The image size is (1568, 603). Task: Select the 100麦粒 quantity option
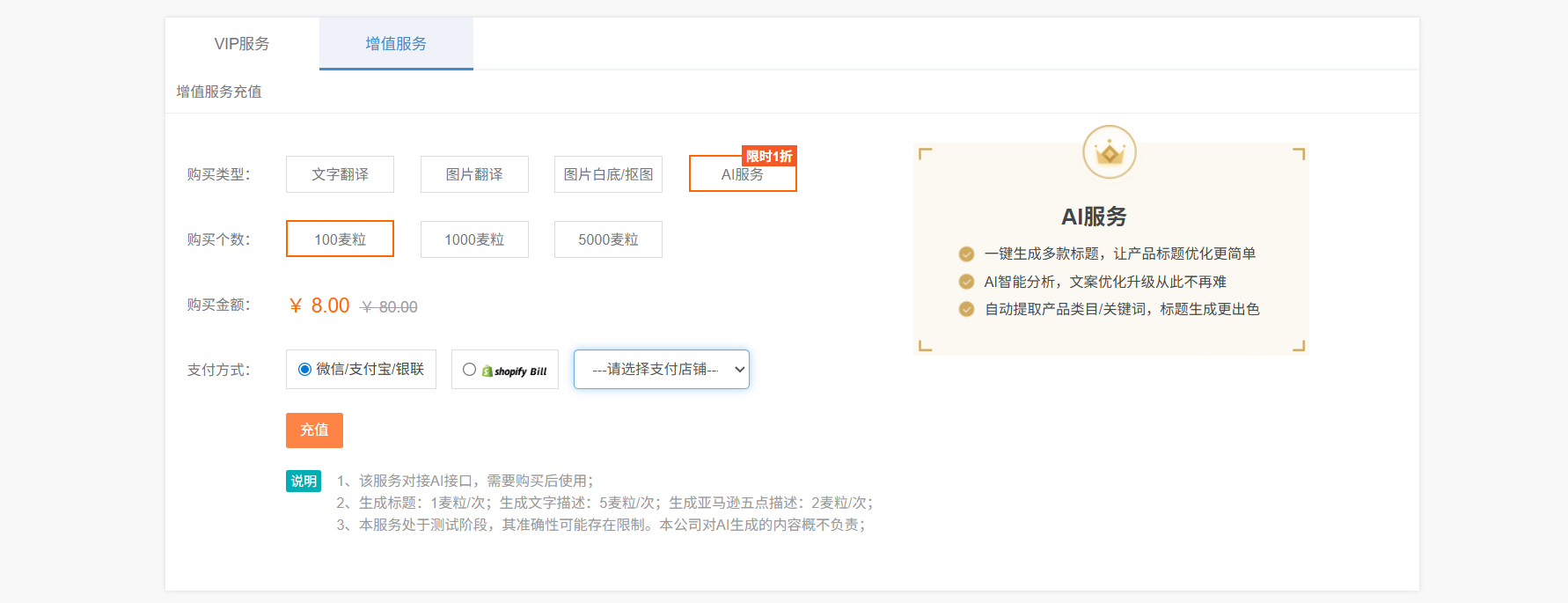click(x=340, y=239)
